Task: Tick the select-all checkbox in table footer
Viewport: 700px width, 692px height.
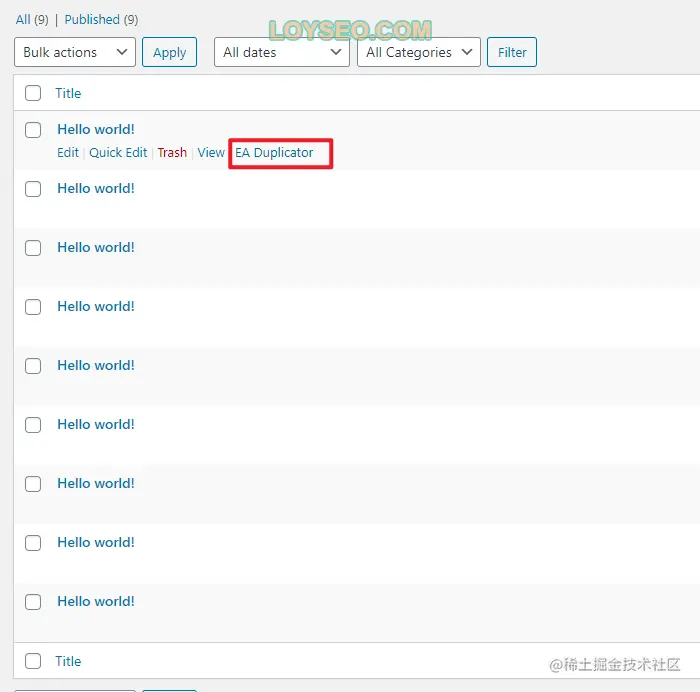Action: tap(33, 661)
